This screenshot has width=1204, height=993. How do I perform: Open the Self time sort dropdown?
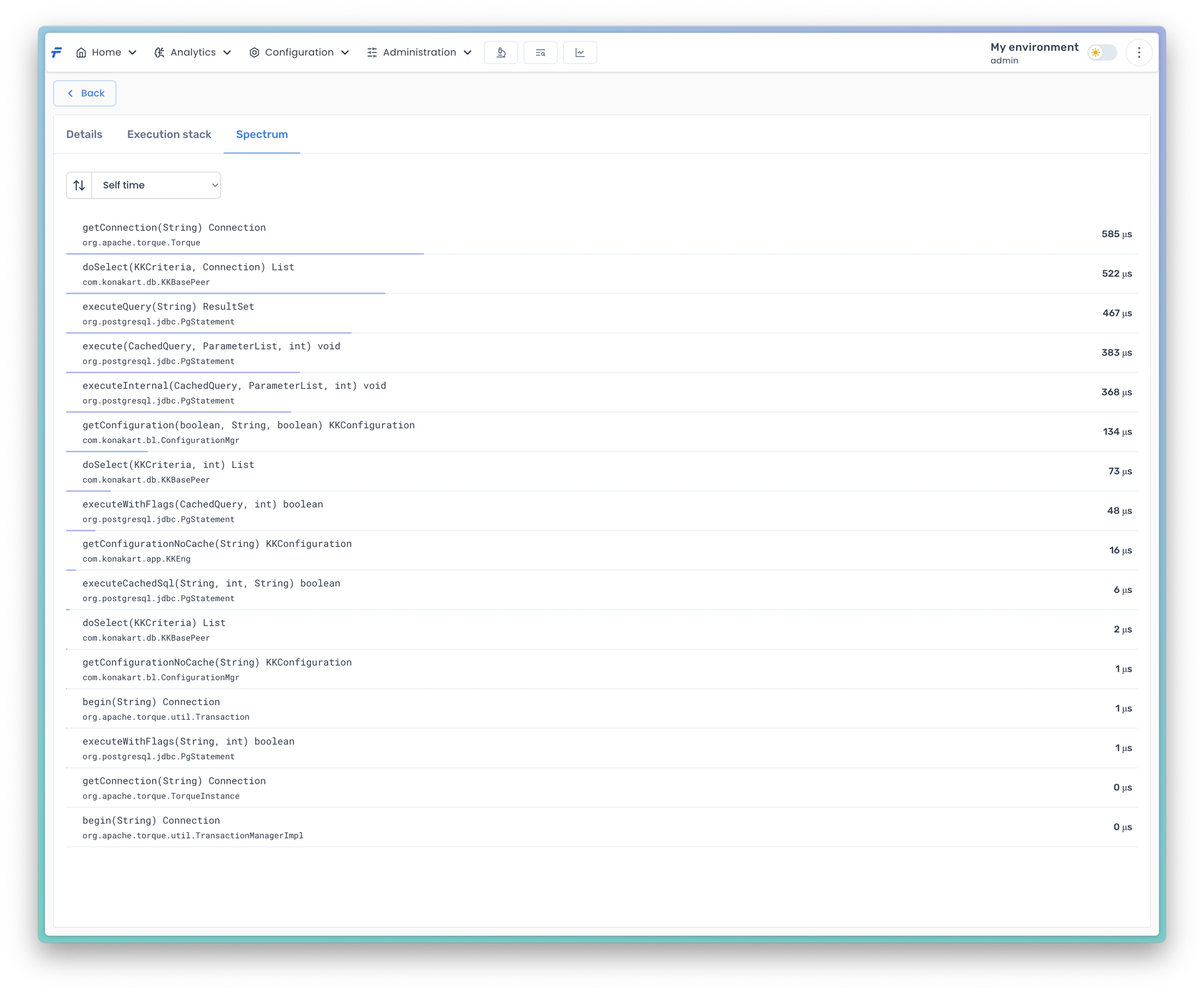coord(156,185)
